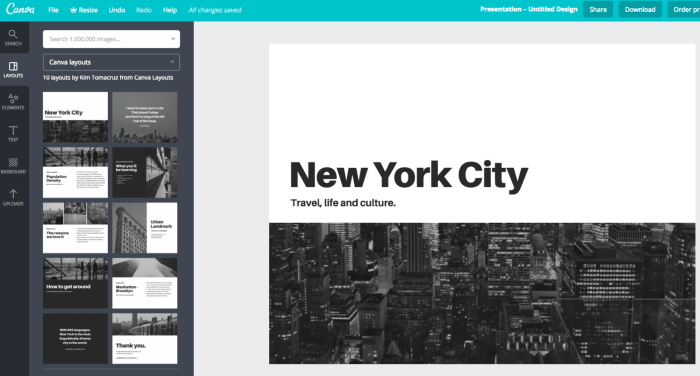Select the What you'll be learning layout
This screenshot has height=376, width=700.
(145, 172)
